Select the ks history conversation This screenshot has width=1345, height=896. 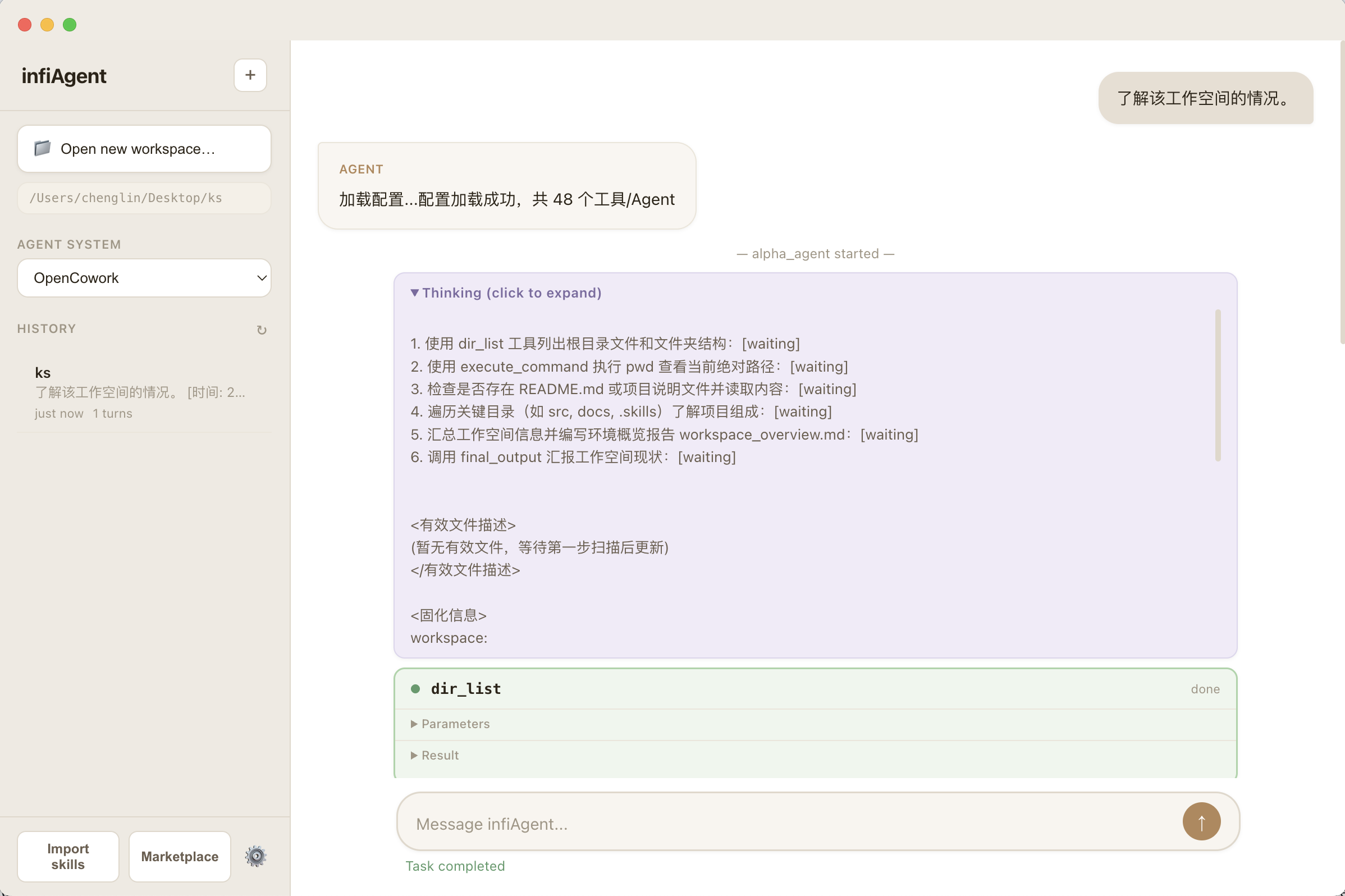tap(140, 392)
